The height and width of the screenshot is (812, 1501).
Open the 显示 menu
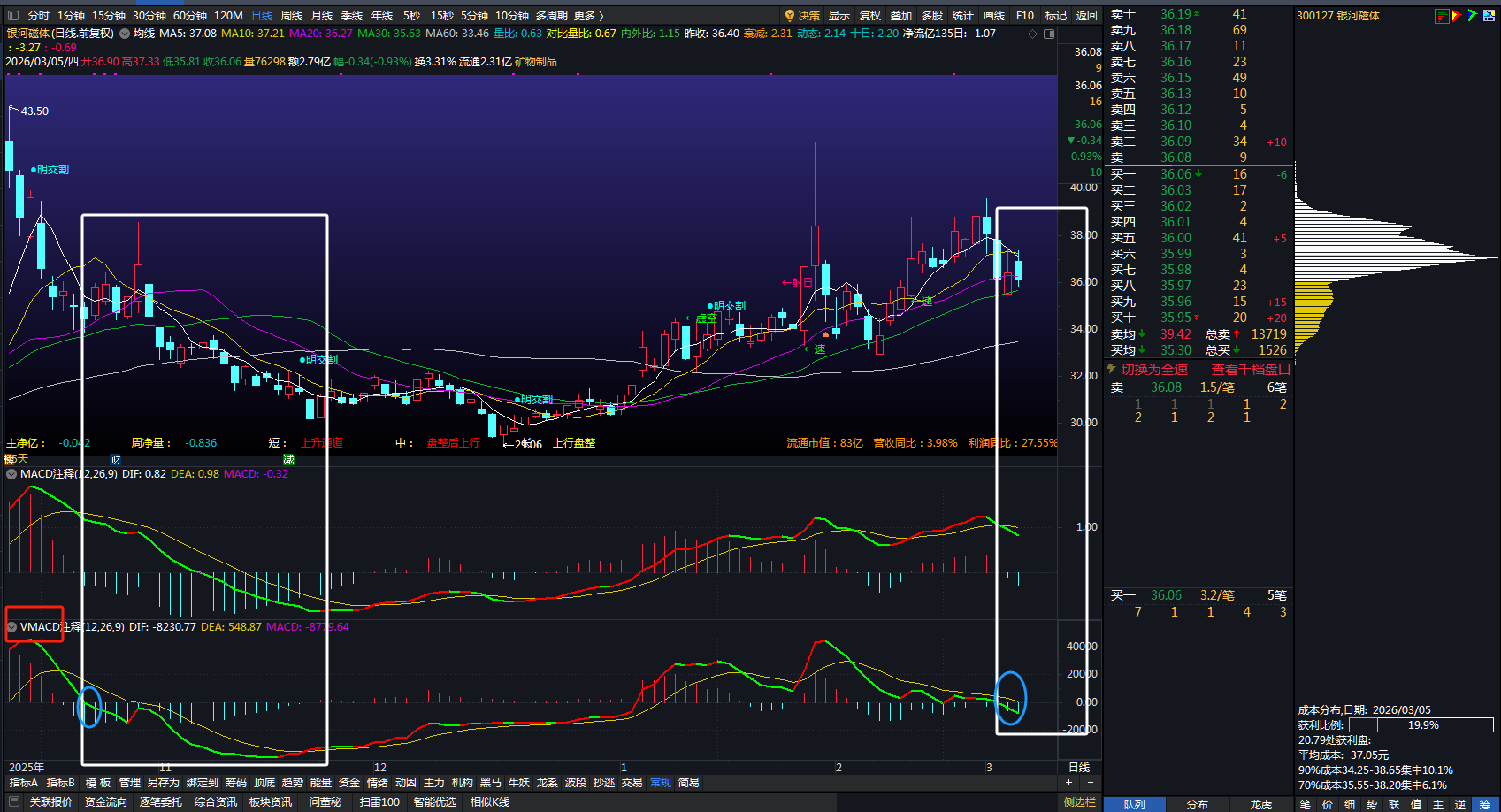[x=839, y=15]
